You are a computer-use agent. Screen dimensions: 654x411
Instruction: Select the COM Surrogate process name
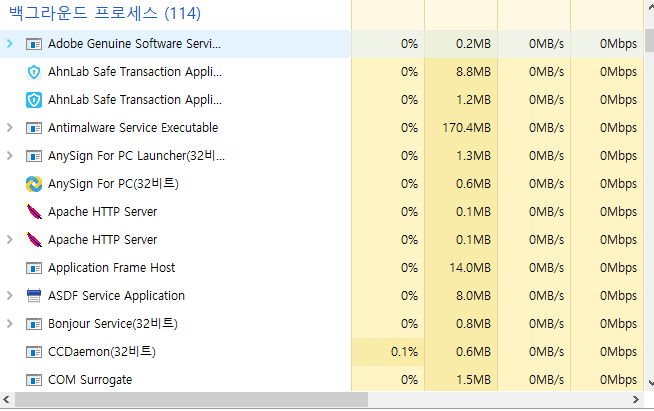tap(90, 380)
